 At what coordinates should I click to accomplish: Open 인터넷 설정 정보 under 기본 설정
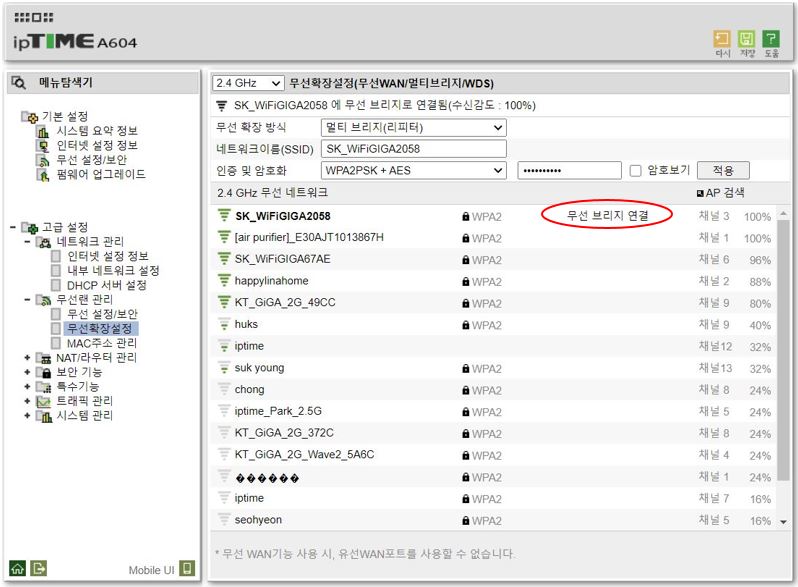coord(97,146)
